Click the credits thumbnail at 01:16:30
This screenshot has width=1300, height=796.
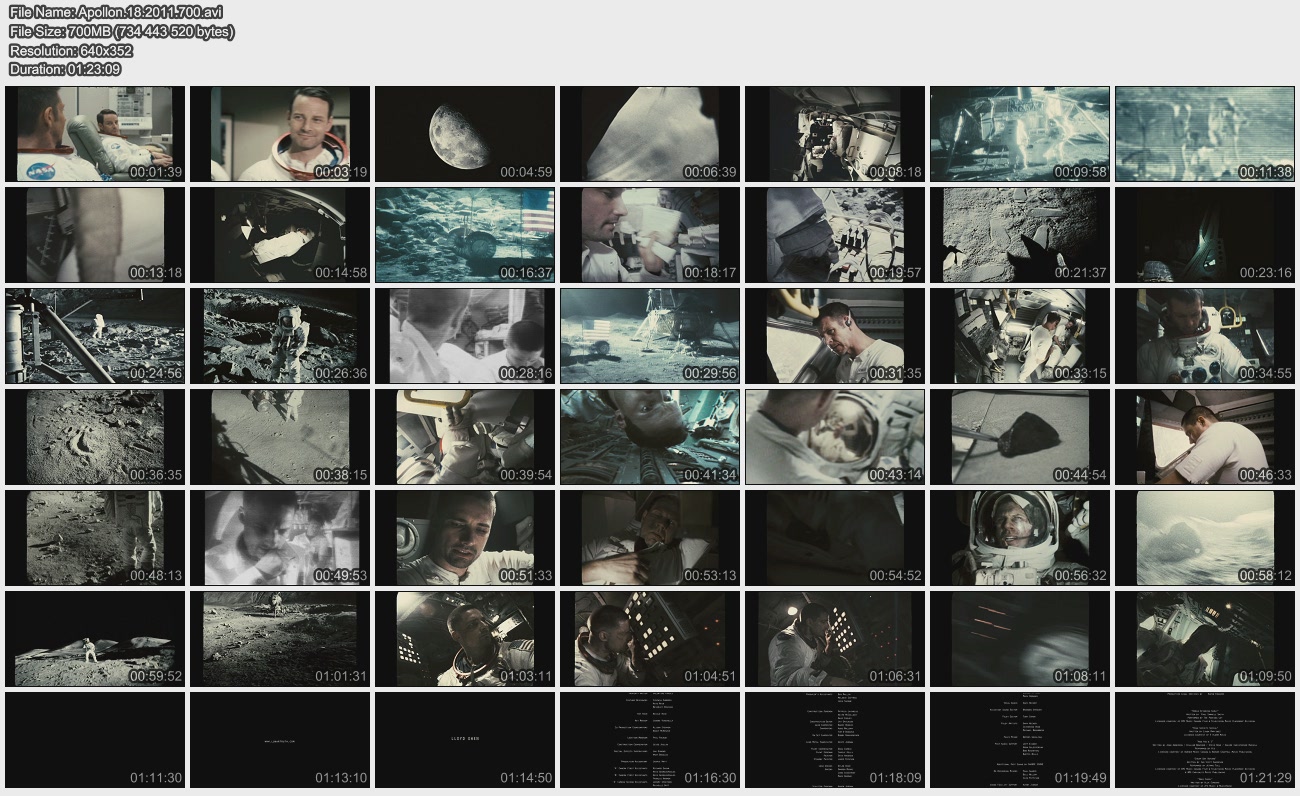[x=650, y=740]
